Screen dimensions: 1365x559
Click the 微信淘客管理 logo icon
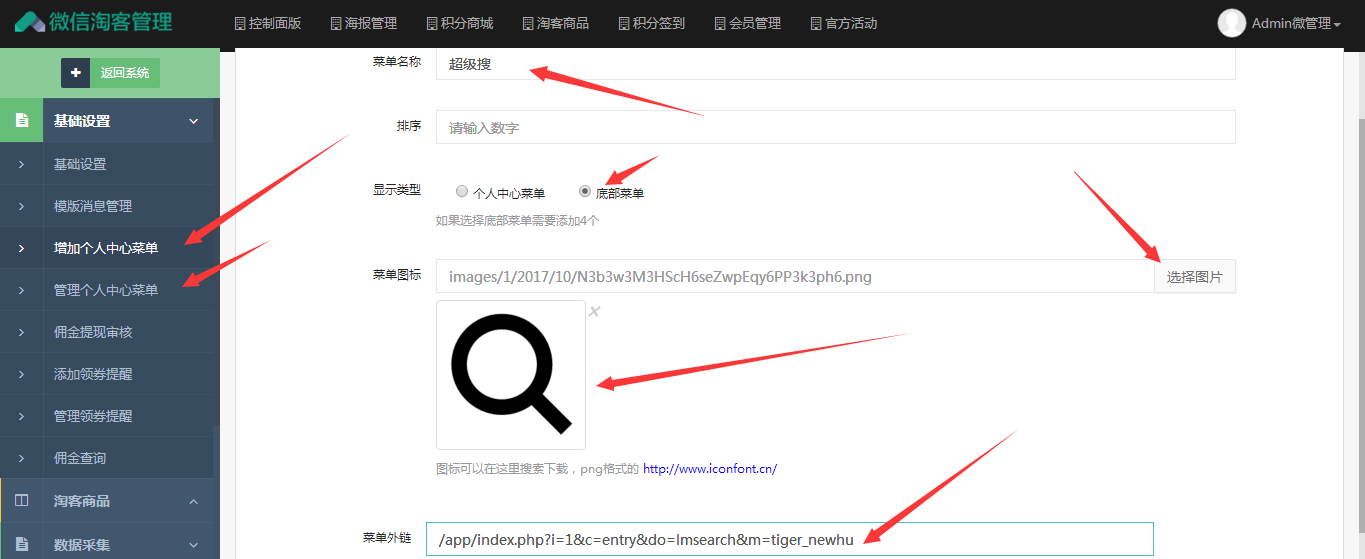coord(29,22)
